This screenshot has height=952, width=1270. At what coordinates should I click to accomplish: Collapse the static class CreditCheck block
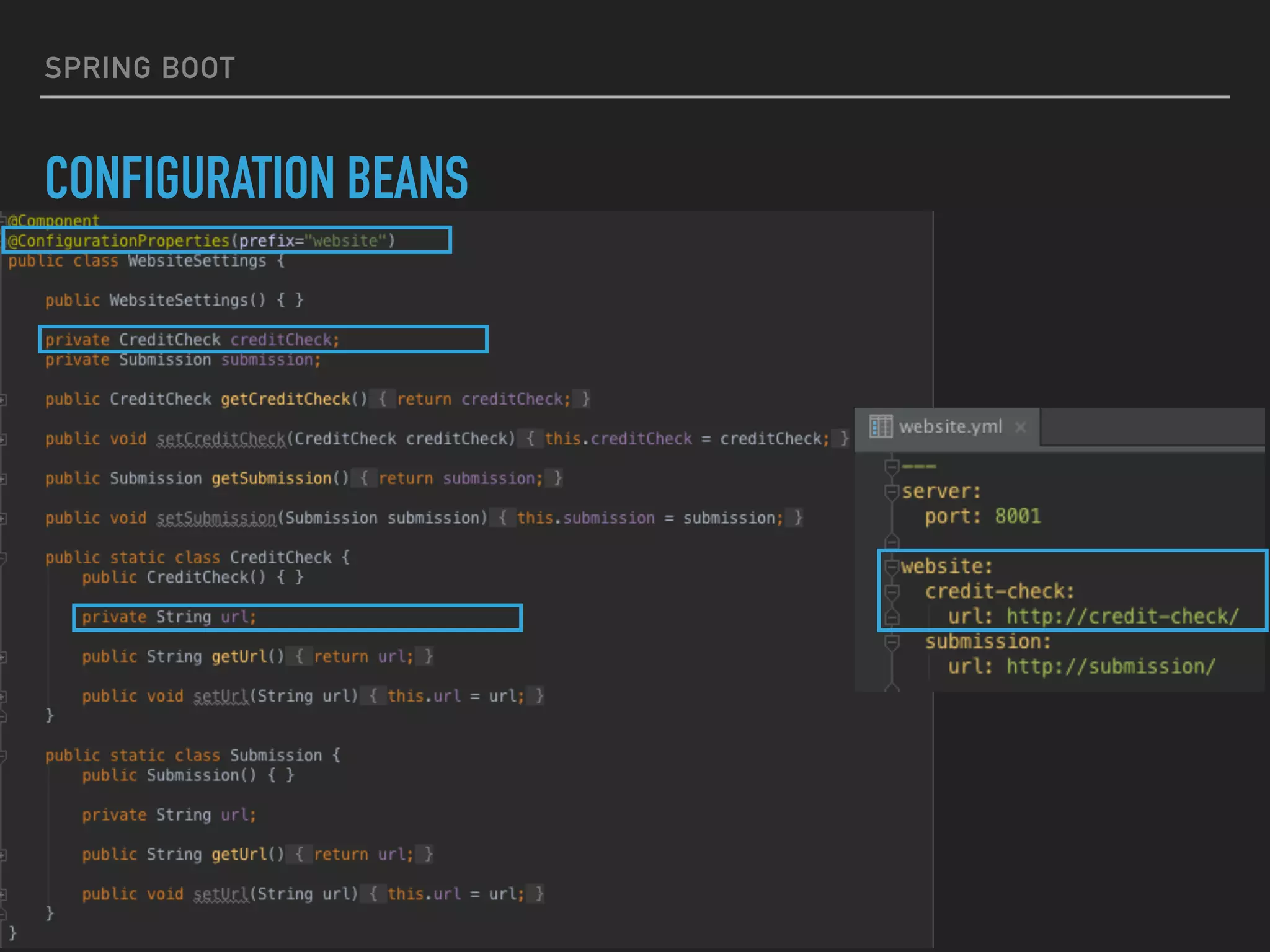point(3,558)
